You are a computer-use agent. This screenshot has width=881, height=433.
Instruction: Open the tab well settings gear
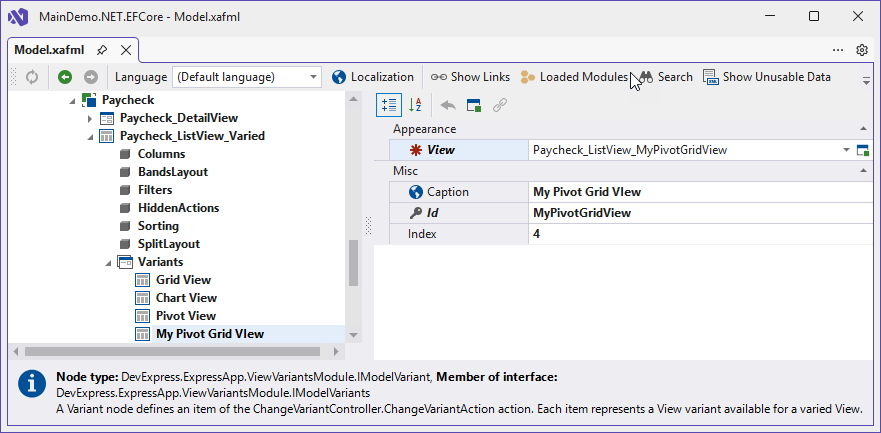point(862,50)
